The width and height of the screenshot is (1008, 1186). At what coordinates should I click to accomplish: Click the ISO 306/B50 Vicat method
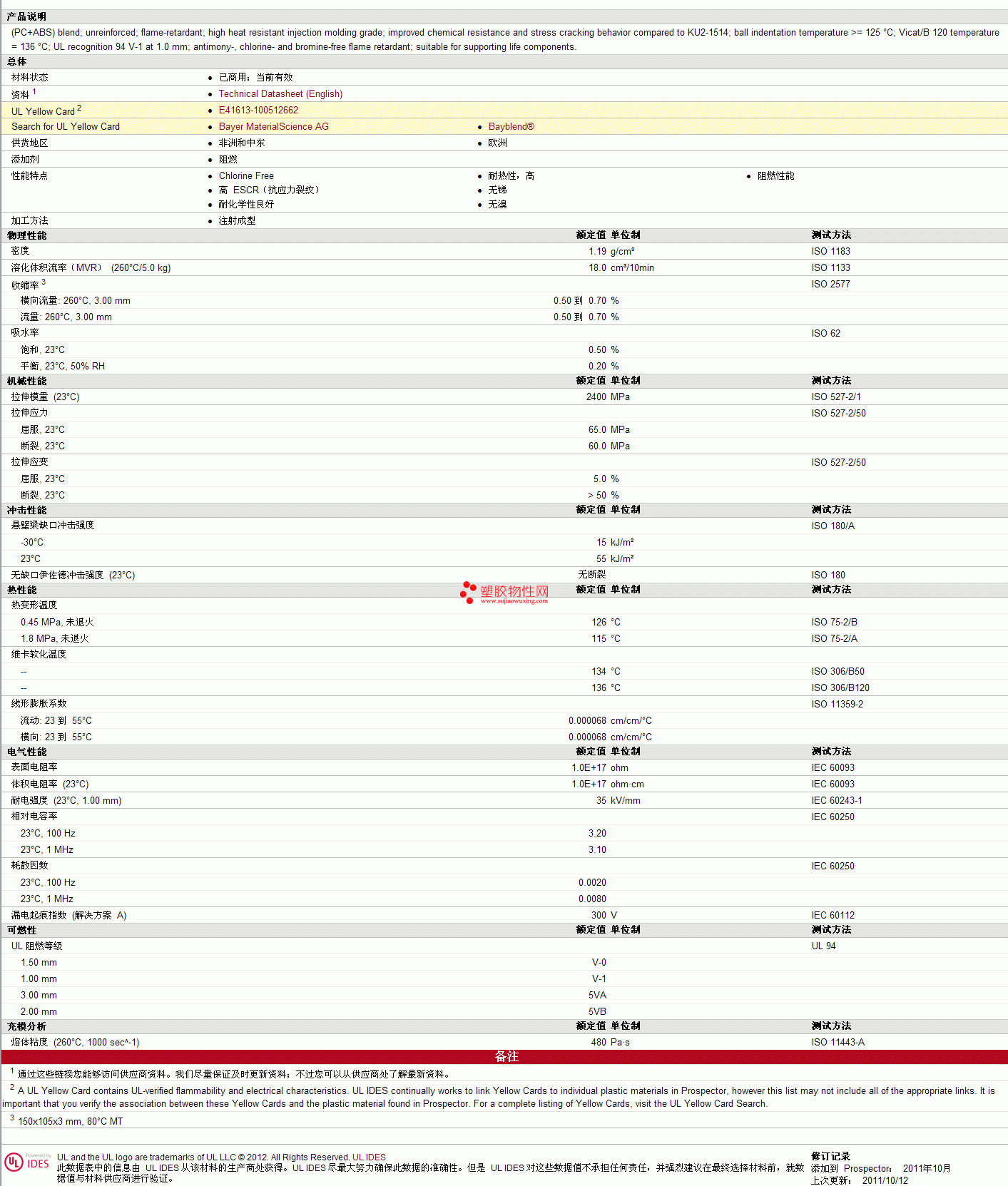(838, 671)
